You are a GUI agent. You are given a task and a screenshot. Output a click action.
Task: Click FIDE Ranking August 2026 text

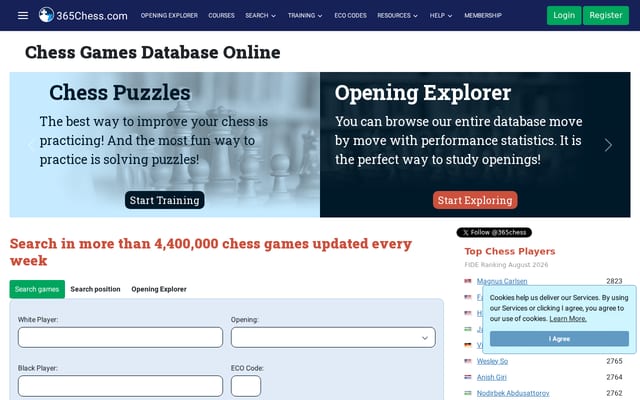click(x=506, y=265)
